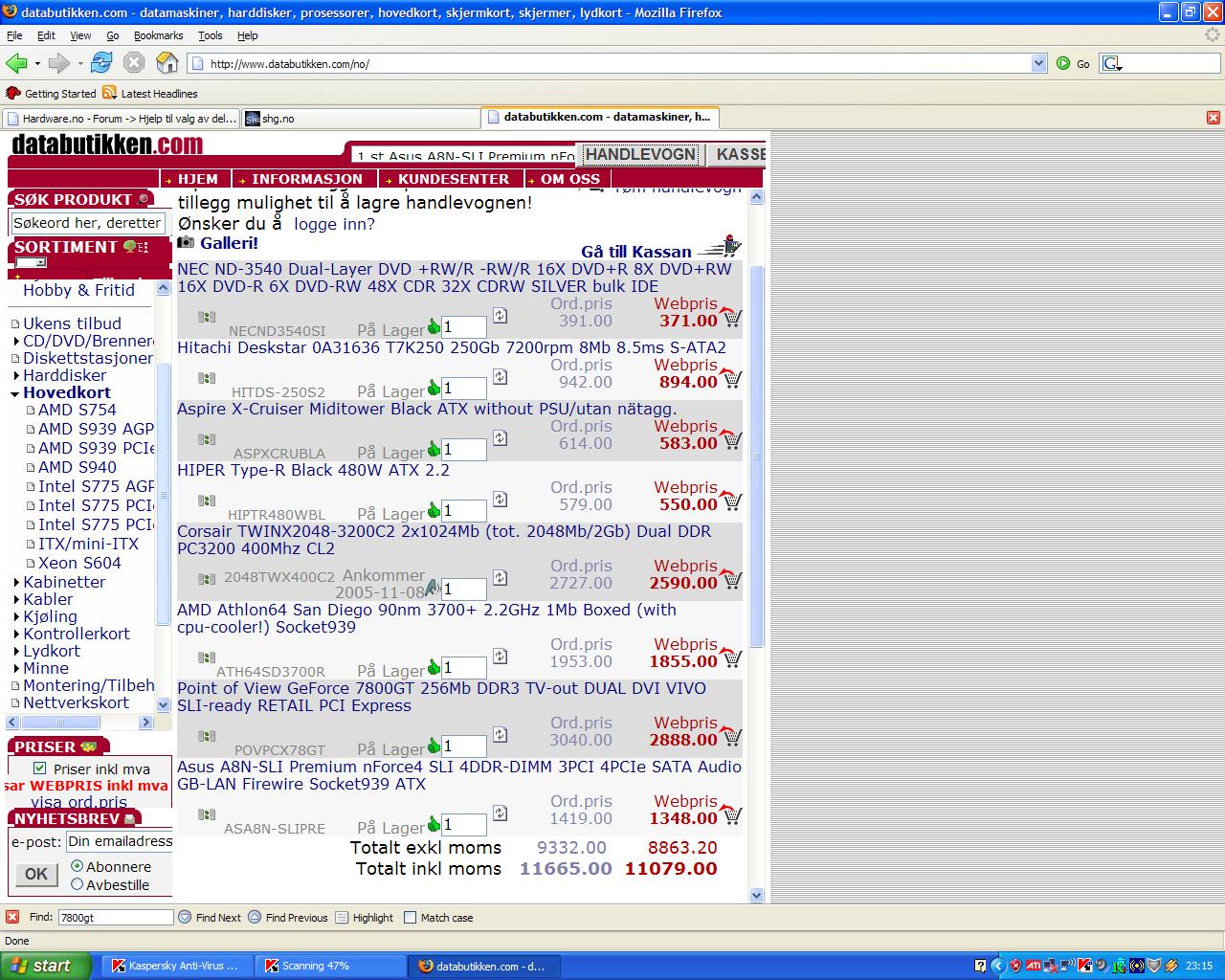Viewport: 1225px width, 980px height.
Task: Expand the Kabler category
Action: (16, 599)
